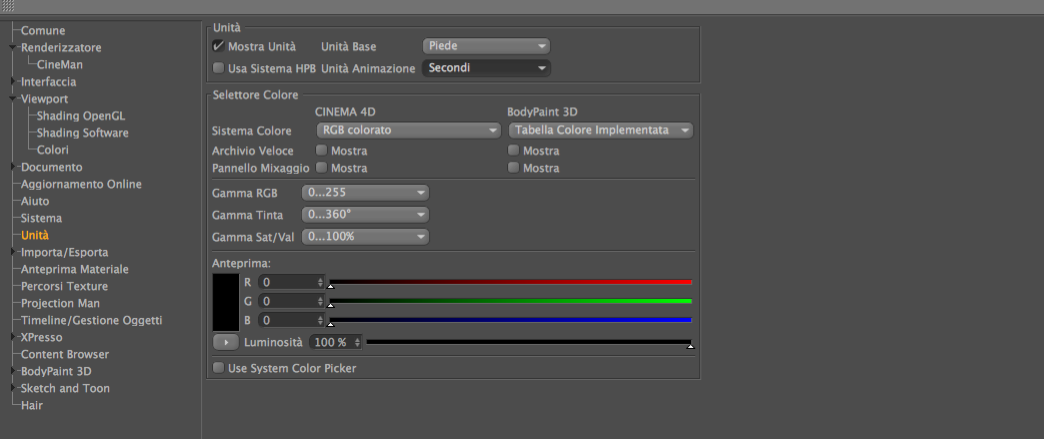Screen dimensions: 1044x439
Task: Select Sketch and Toon in the sidebar
Action: coord(65,388)
